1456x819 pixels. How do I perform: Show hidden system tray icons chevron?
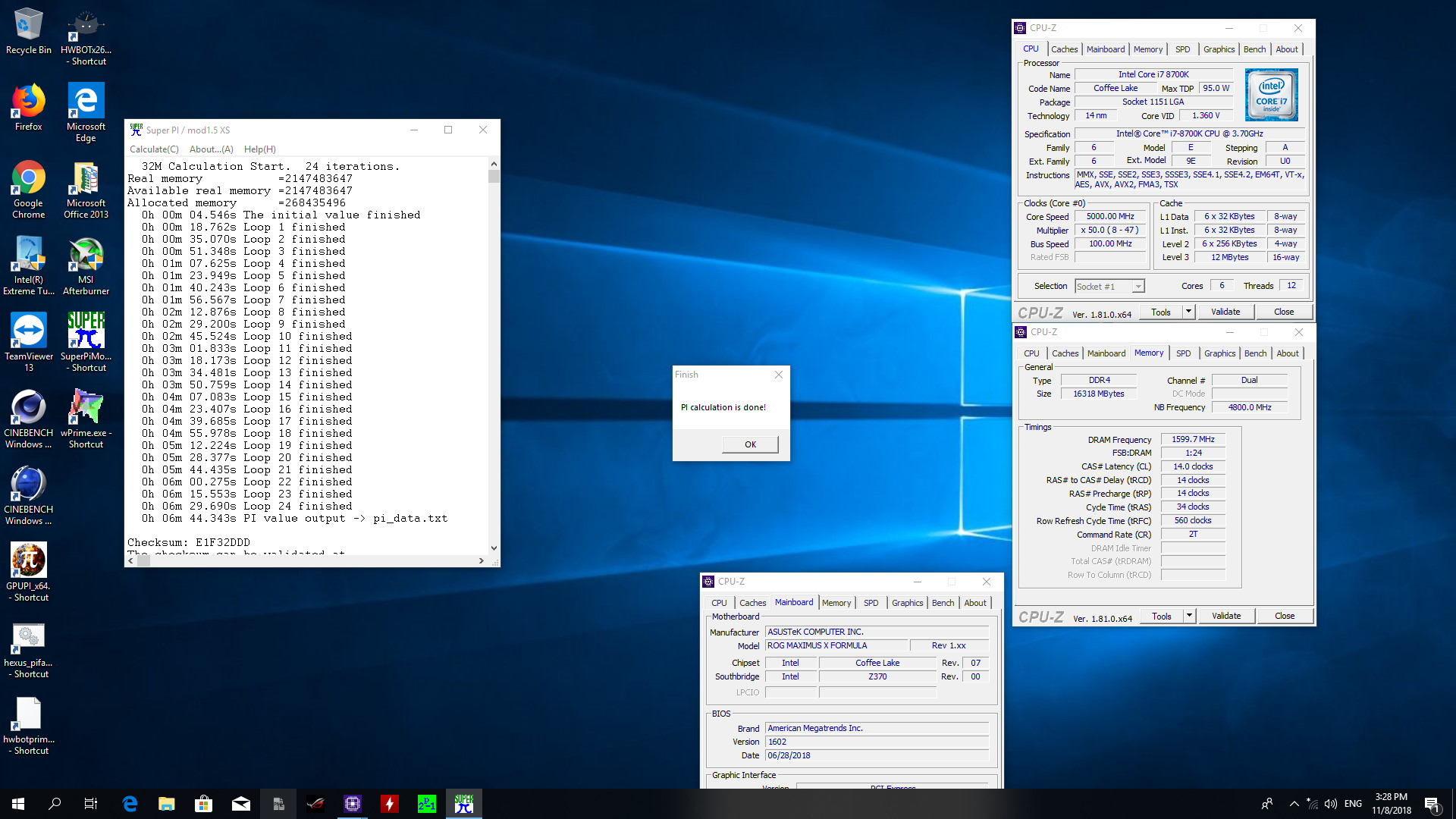click(1294, 804)
